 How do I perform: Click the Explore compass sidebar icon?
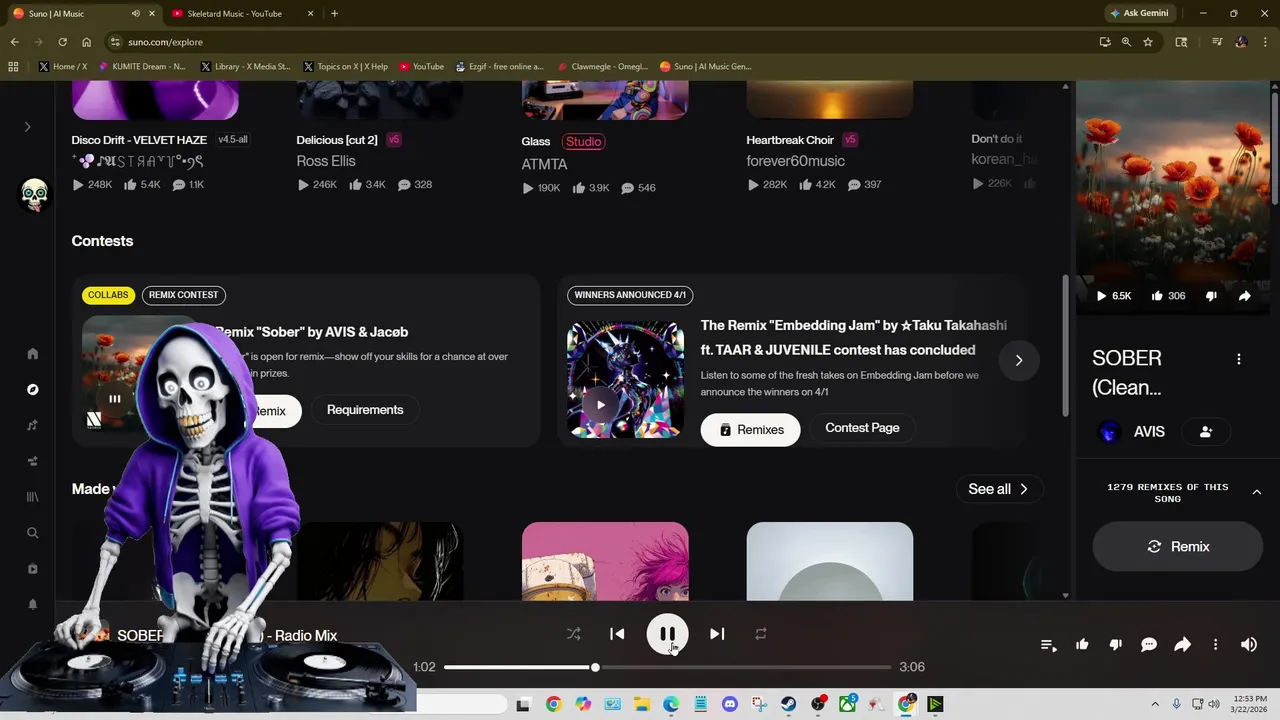[32, 389]
